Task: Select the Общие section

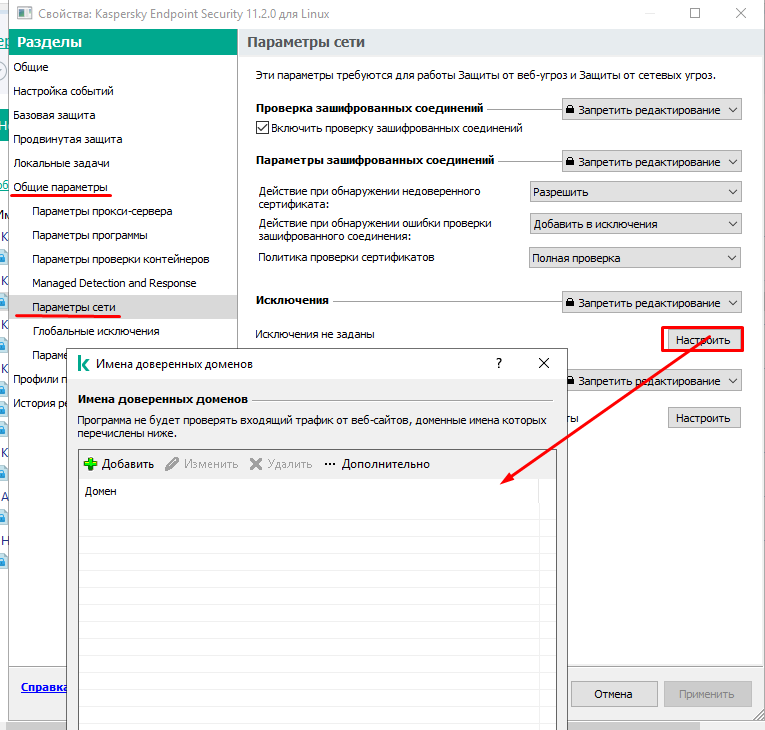Action: 31,67
